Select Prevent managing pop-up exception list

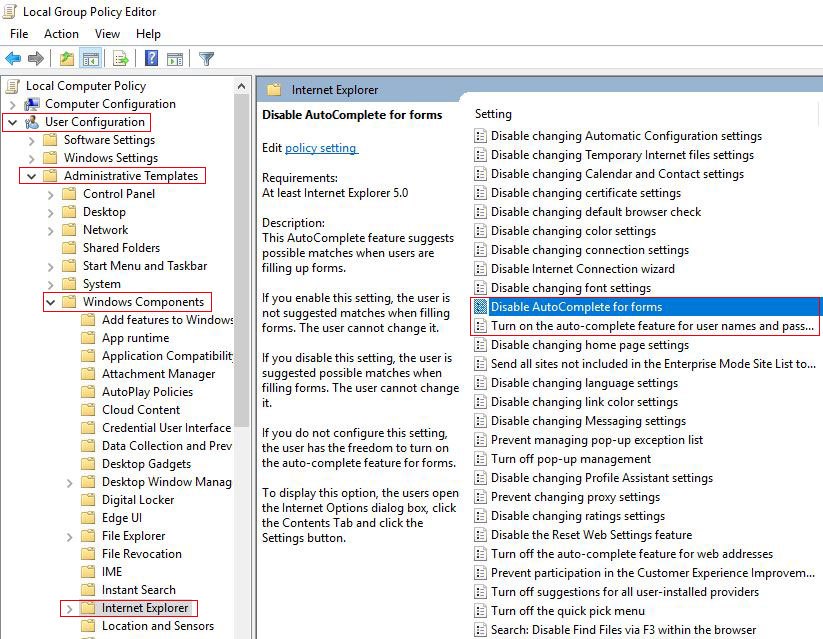(597, 439)
